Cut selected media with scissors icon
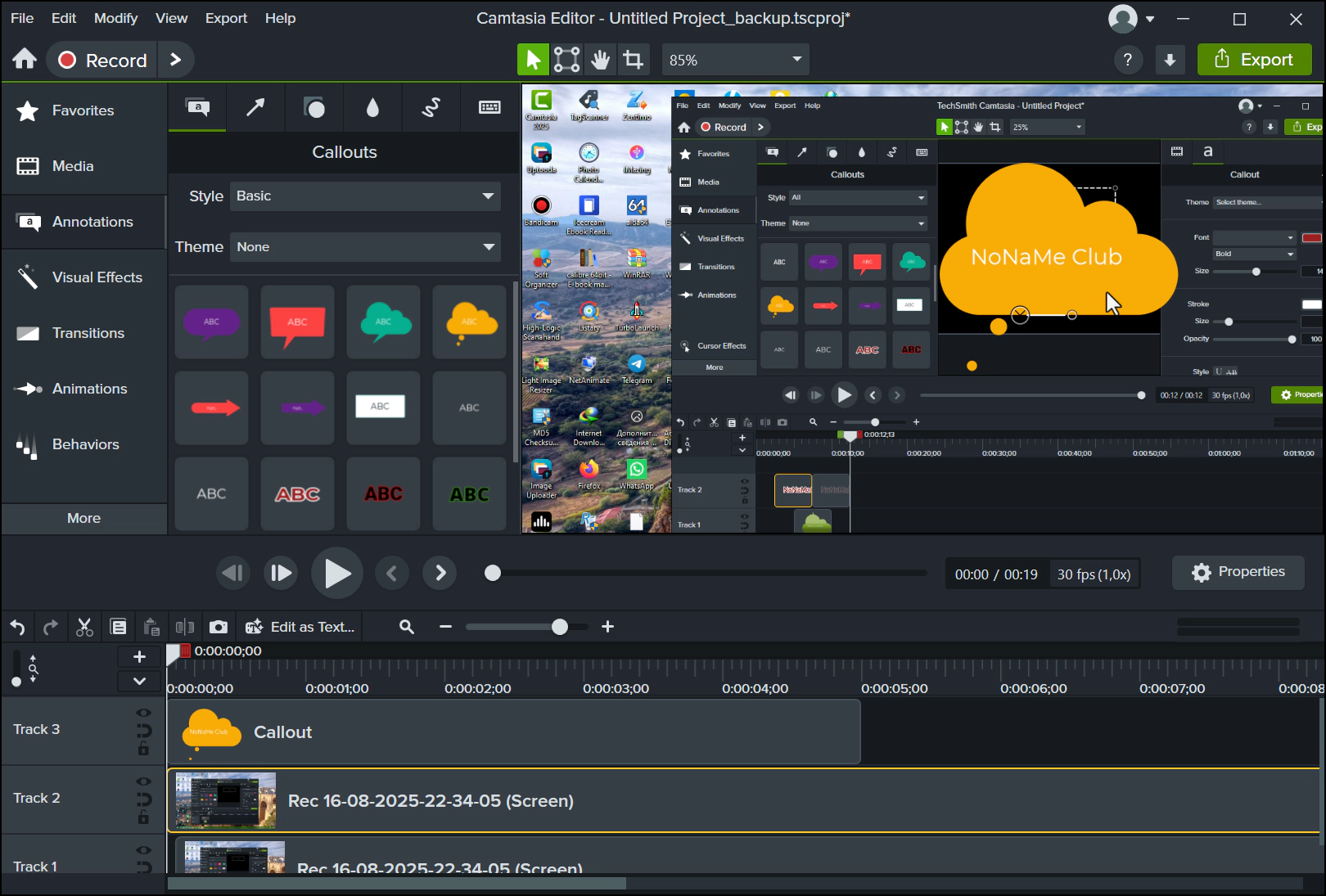The height and width of the screenshot is (896, 1326). (x=84, y=627)
